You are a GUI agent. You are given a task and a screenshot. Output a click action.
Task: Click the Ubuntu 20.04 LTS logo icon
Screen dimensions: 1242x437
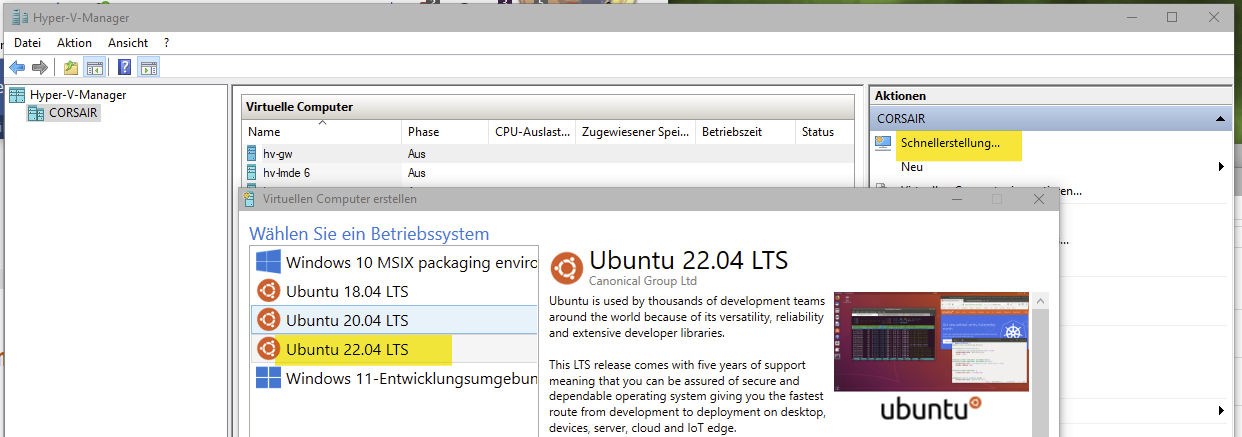(267, 320)
